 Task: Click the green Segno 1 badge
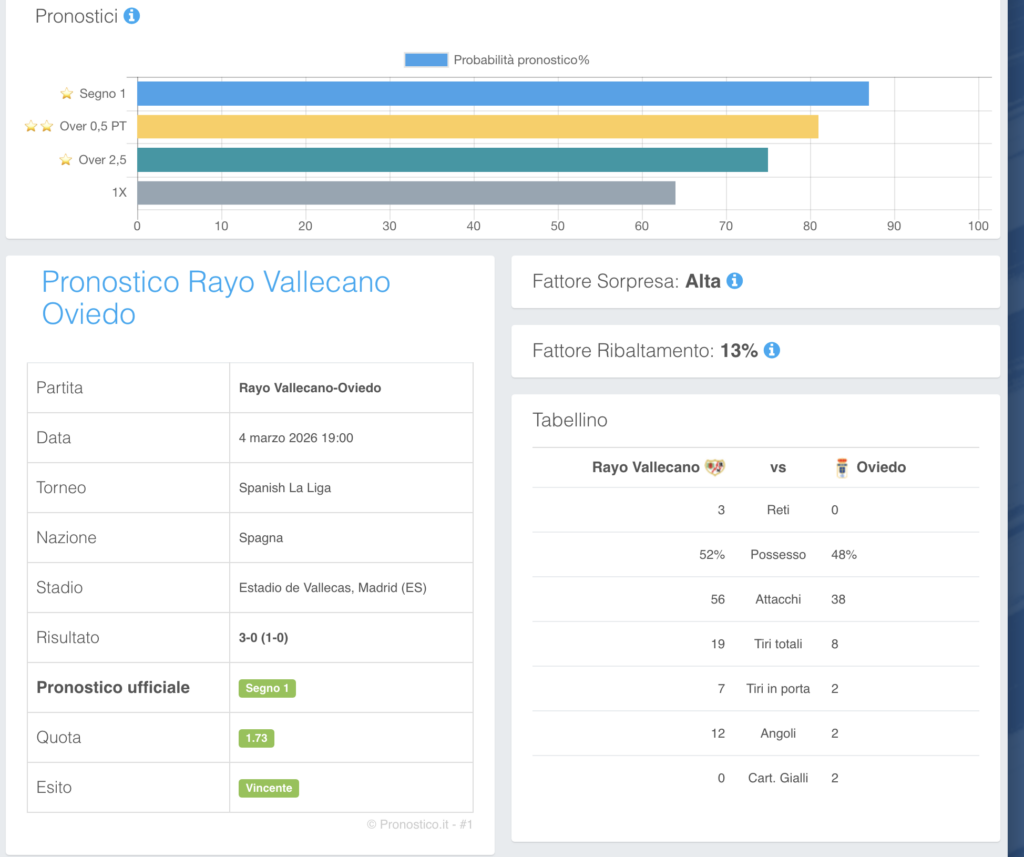[x=267, y=688]
